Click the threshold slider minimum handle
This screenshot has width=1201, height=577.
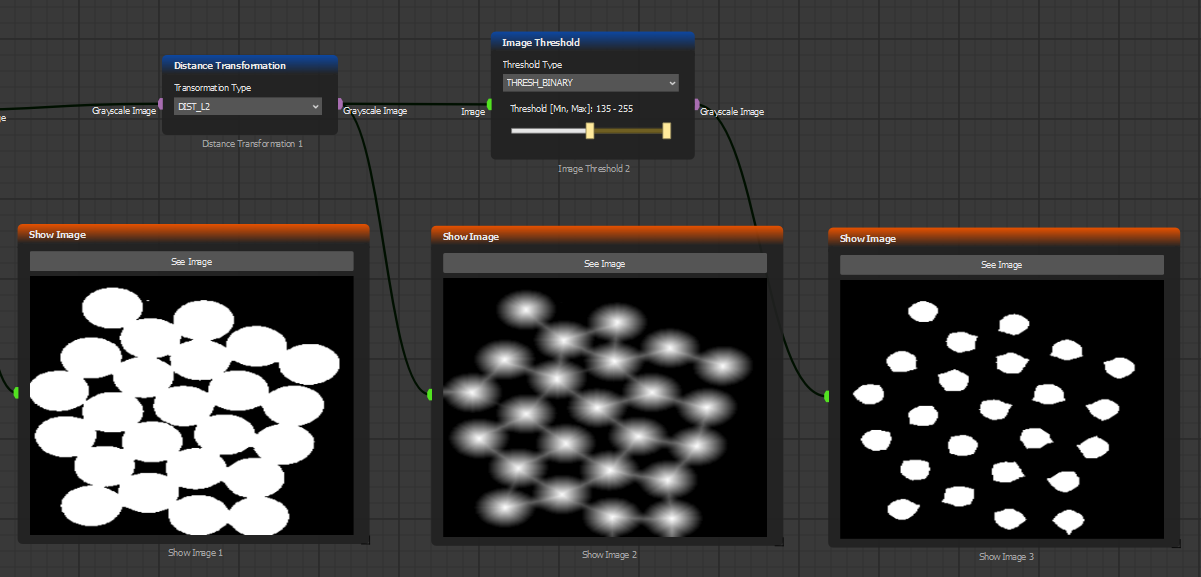(x=590, y=130)
